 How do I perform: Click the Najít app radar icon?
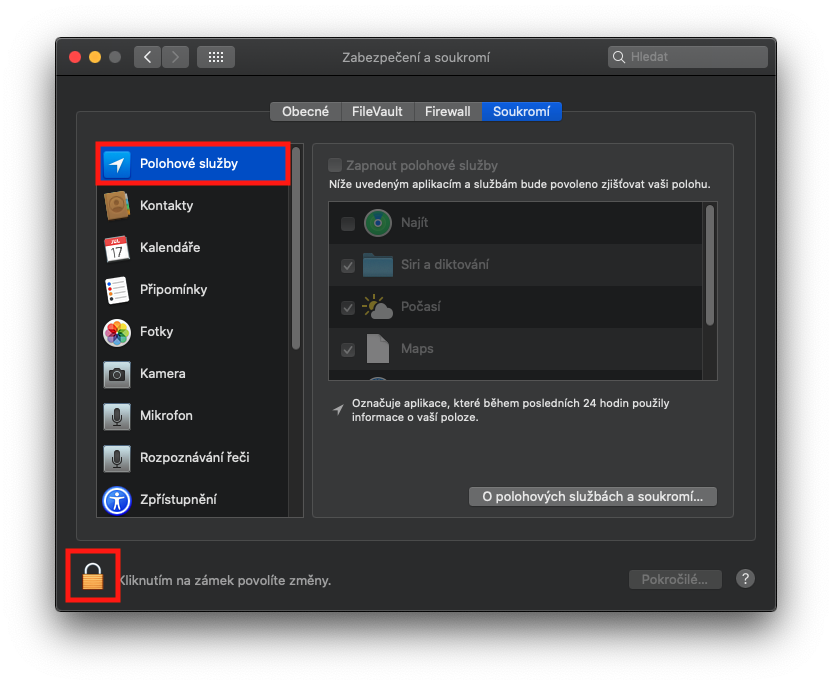[378, 223]
